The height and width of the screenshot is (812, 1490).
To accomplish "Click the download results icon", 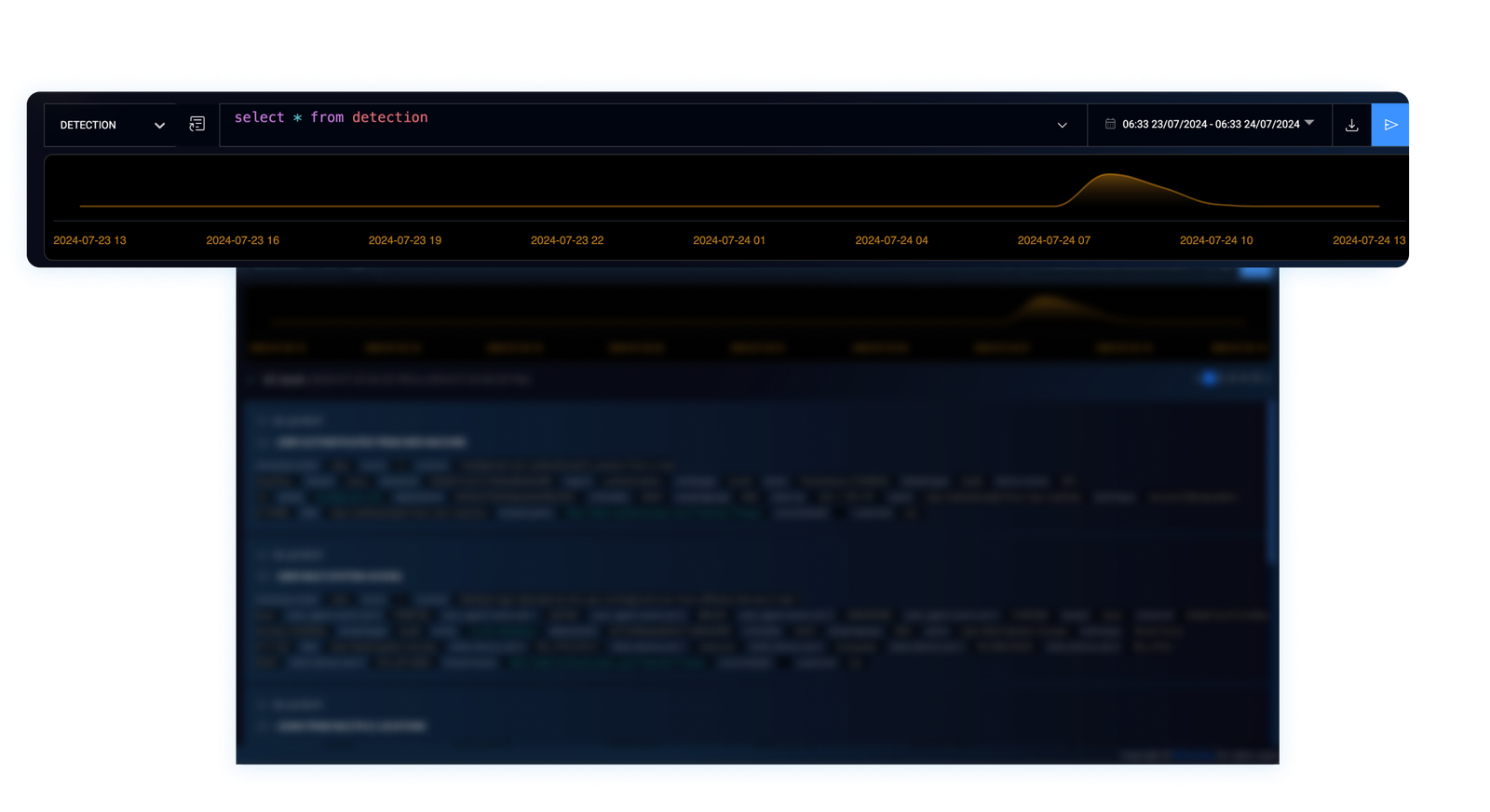I will tap(1351, 125).
